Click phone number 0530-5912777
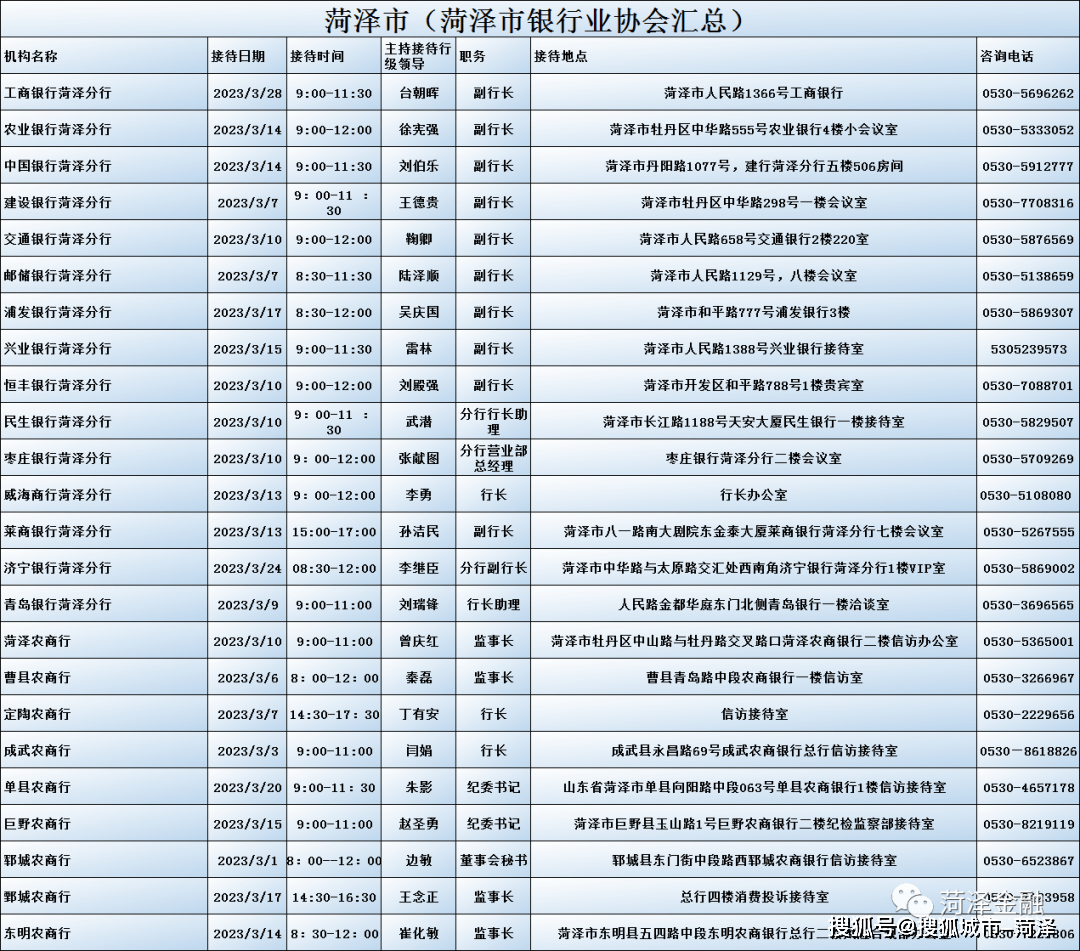The width and height of the screenshot is (1080, 951). (x=1028, y=167)
